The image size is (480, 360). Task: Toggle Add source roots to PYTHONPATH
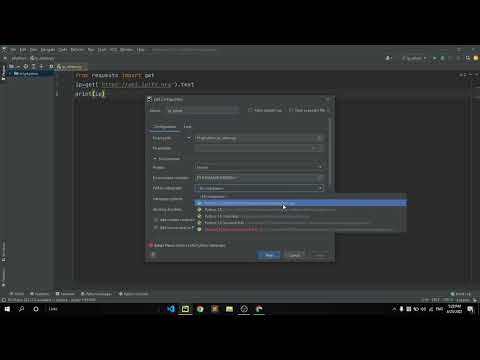pos(156,228)
